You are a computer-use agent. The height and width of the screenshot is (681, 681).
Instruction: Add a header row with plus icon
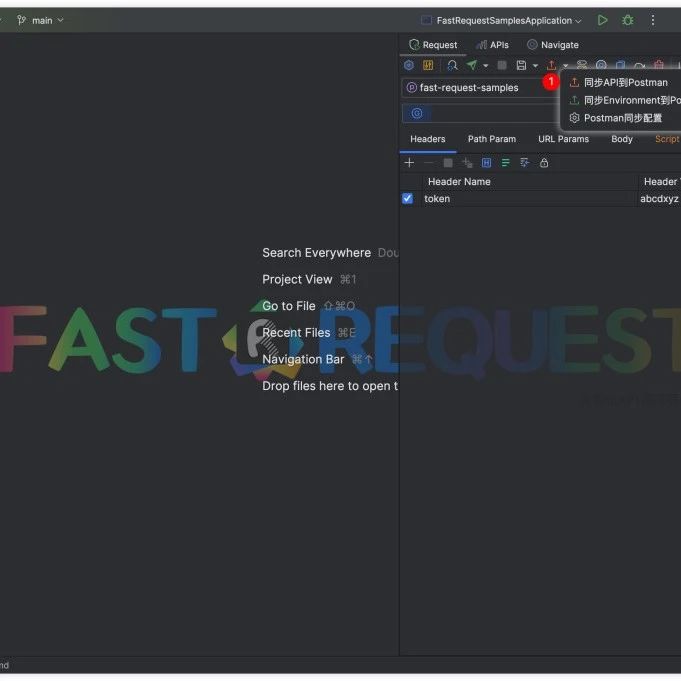coord(409,163)
